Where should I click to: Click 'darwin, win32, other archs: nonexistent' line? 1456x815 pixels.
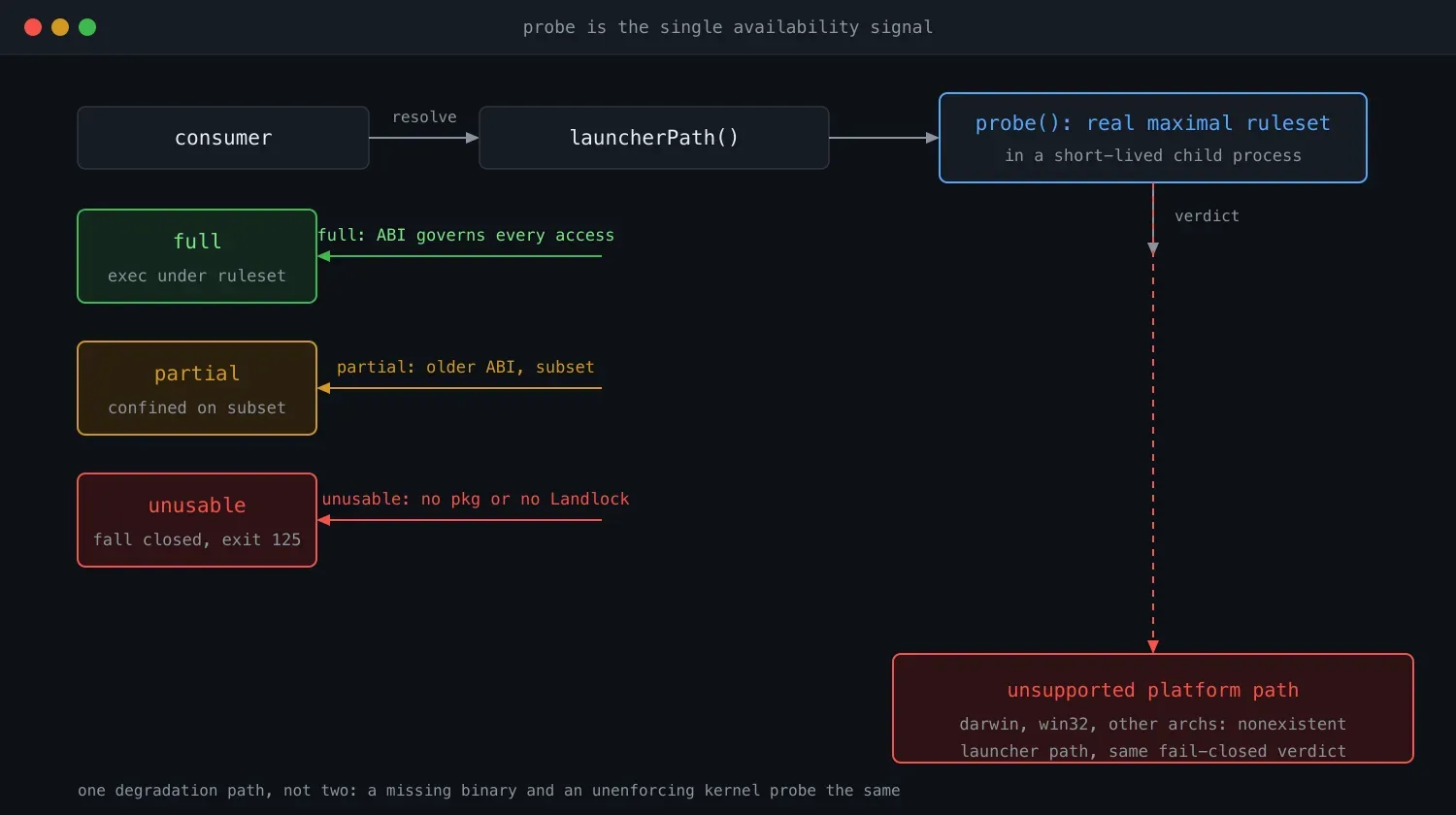tap(1153, 724)
